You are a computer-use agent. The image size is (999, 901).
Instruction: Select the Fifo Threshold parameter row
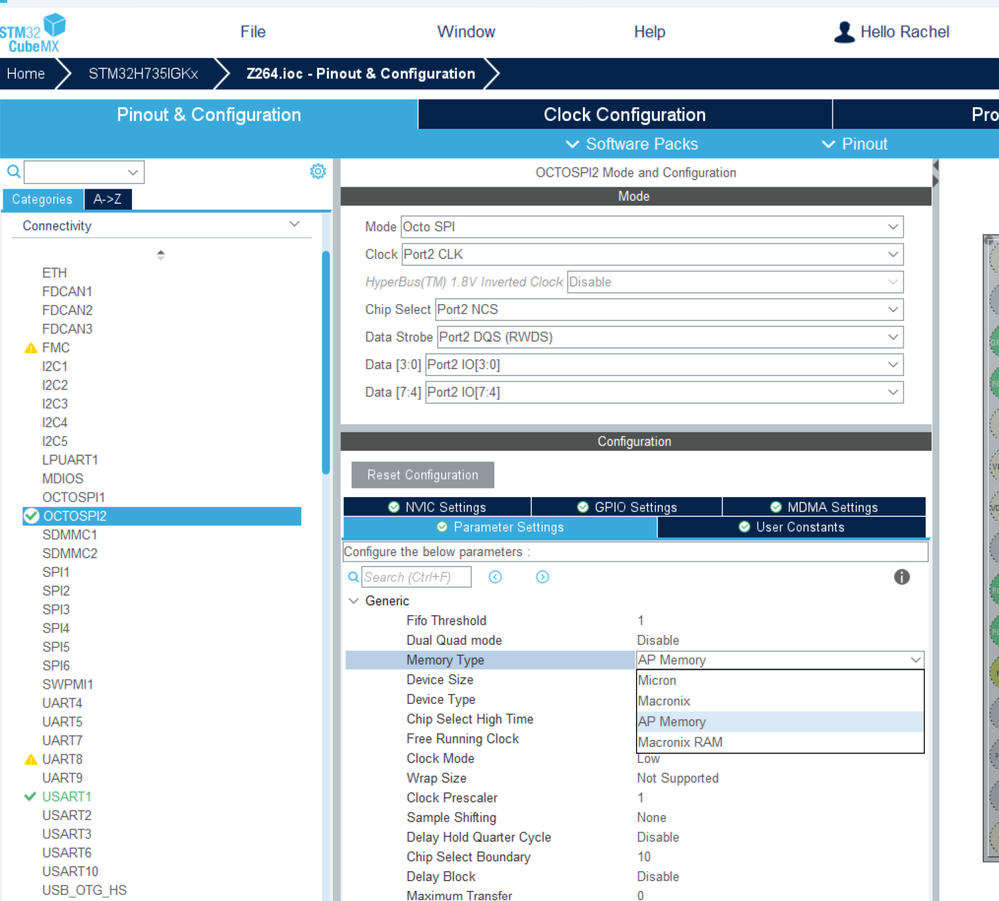(x=635, y=621)
